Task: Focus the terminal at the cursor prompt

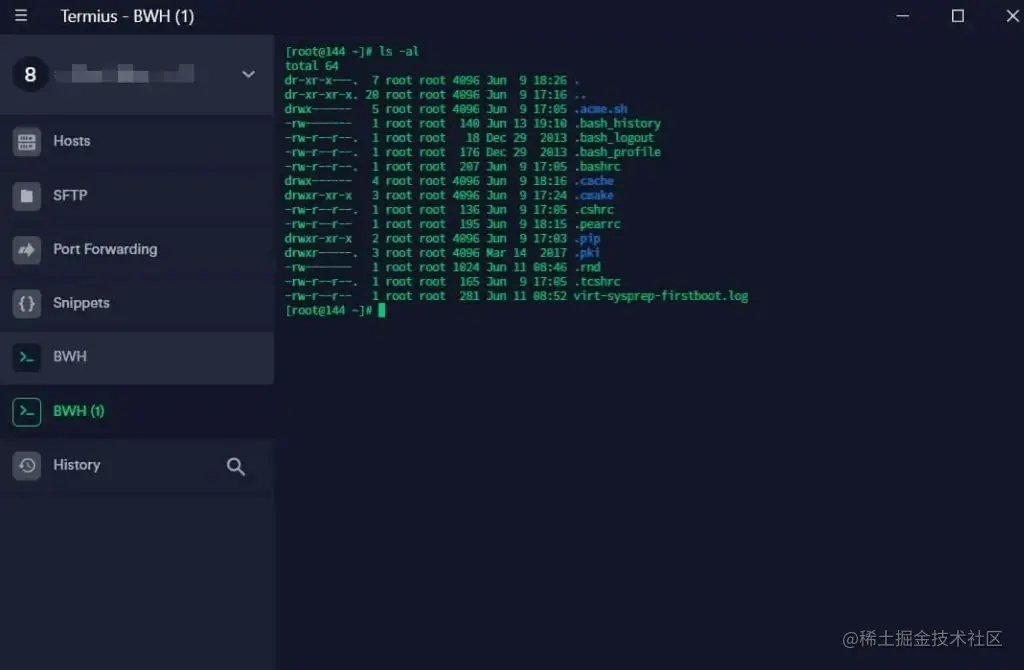Action: tap(381, 311)
